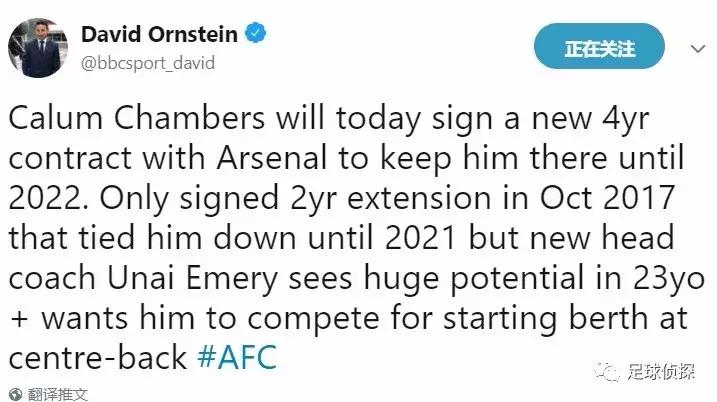Click 'Oct 2017' in the tweet text
This screenshot has width=717, height=402.
coord(588,198)
